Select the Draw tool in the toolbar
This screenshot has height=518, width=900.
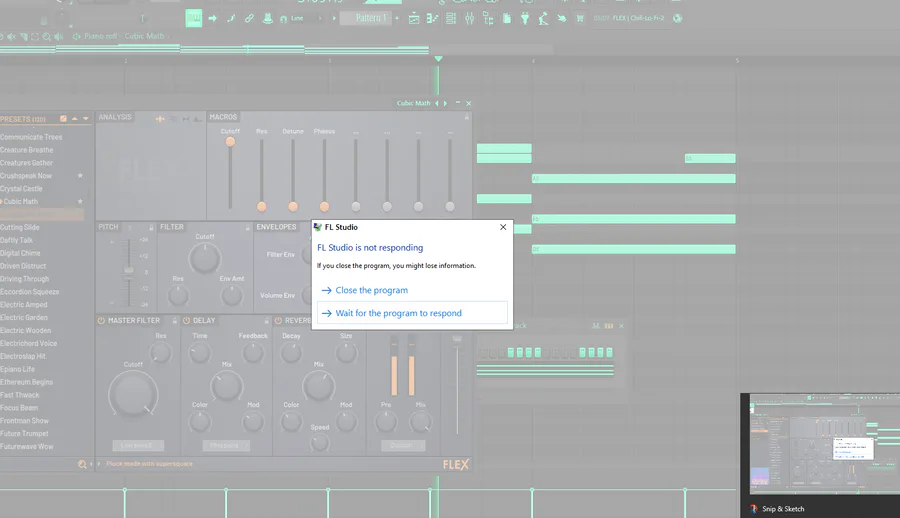pos(194,18)
